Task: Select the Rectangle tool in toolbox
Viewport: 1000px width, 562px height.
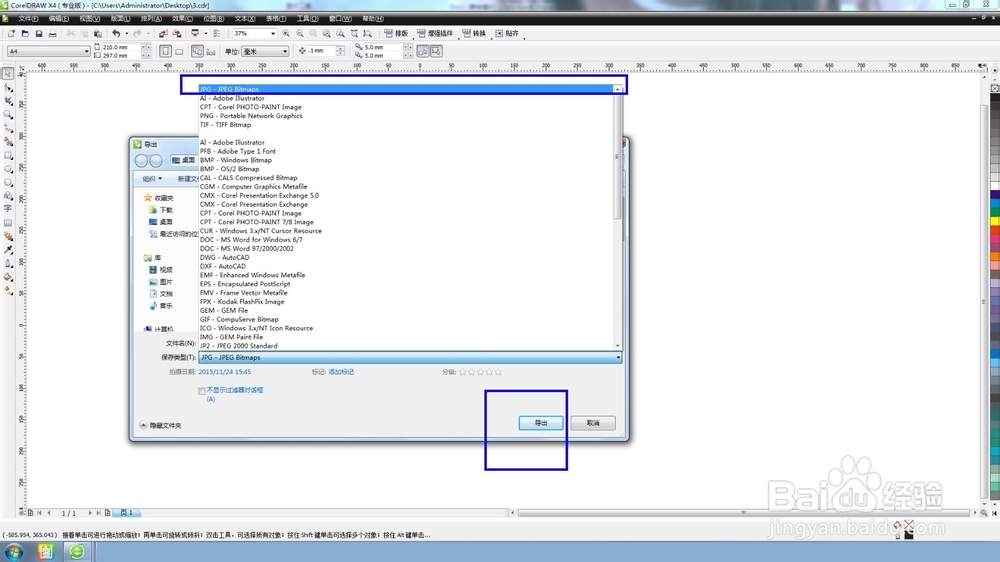Action: (x=8, y=155)
